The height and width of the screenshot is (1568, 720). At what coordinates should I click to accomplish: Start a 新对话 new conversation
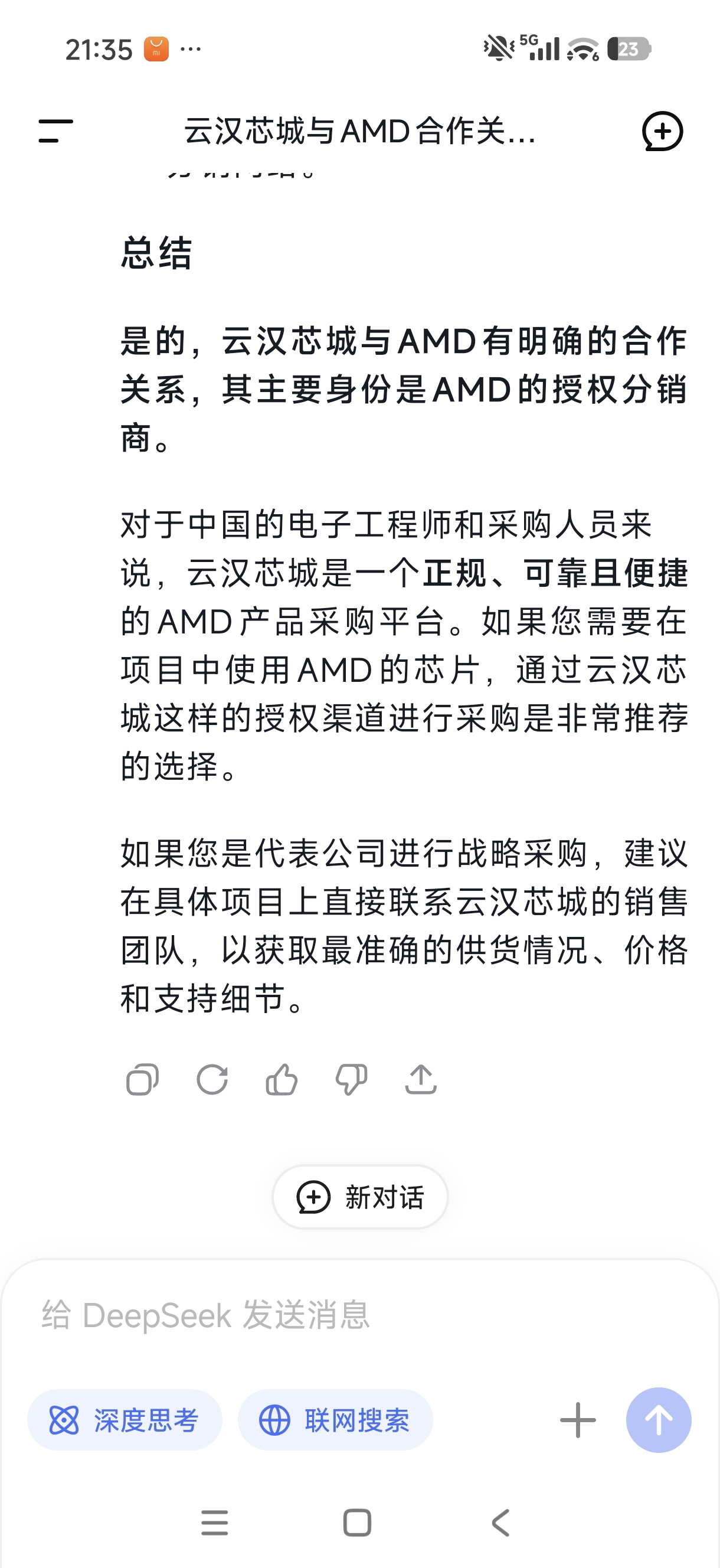click(359, 1197)
